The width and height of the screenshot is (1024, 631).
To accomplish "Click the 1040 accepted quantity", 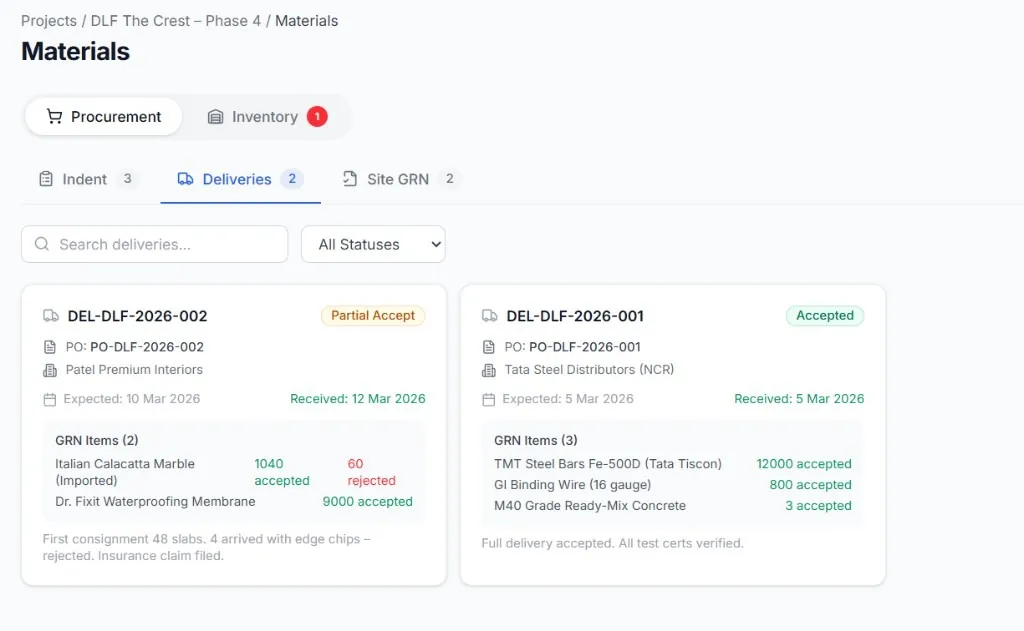I will pos(281,472).
